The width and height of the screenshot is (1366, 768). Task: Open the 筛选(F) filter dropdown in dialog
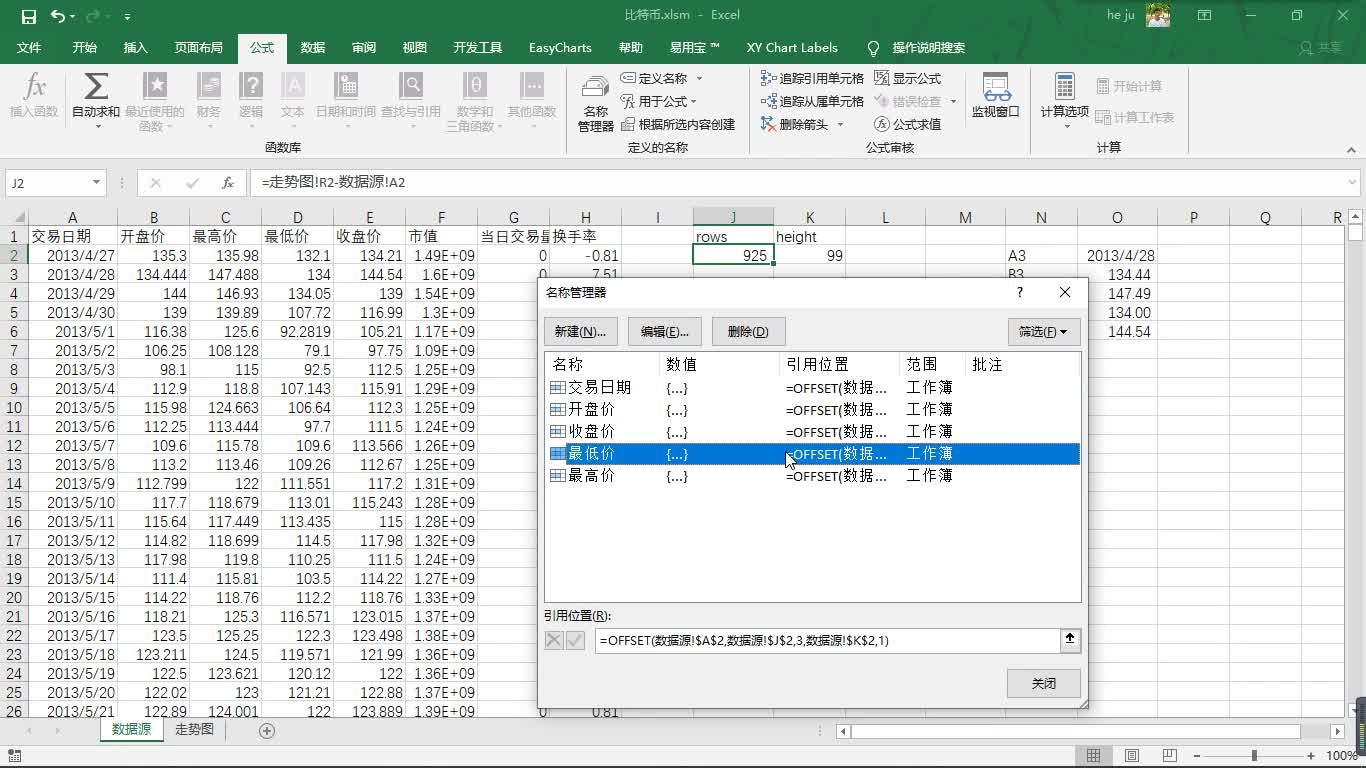[x=1043, y=331]
